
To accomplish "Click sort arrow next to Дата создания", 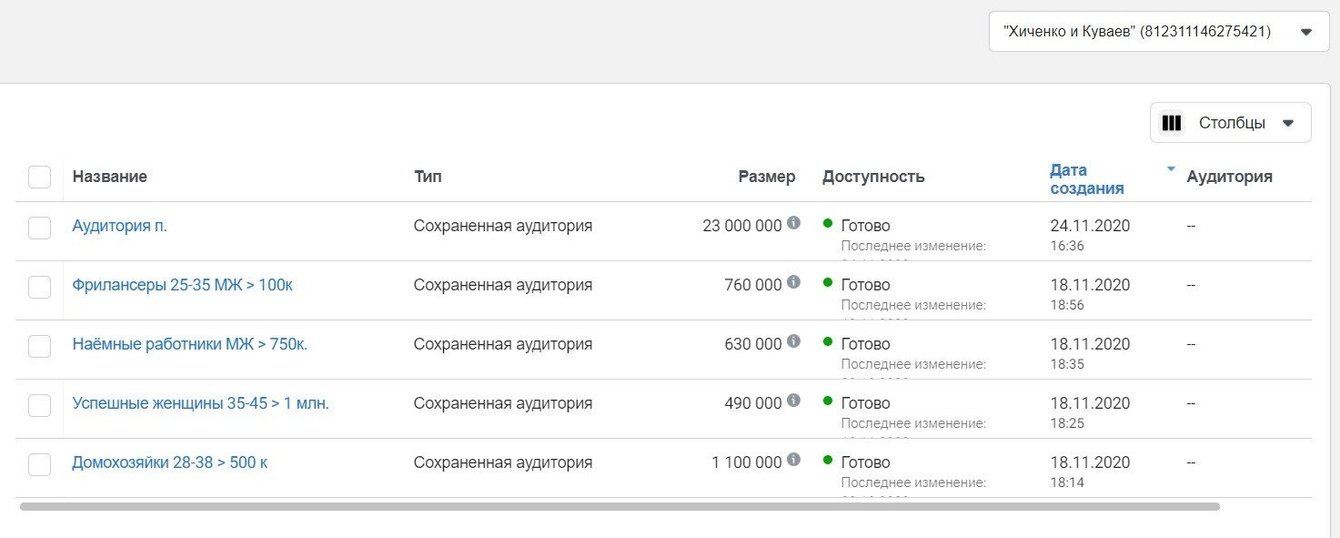I will pos(1171,169).
